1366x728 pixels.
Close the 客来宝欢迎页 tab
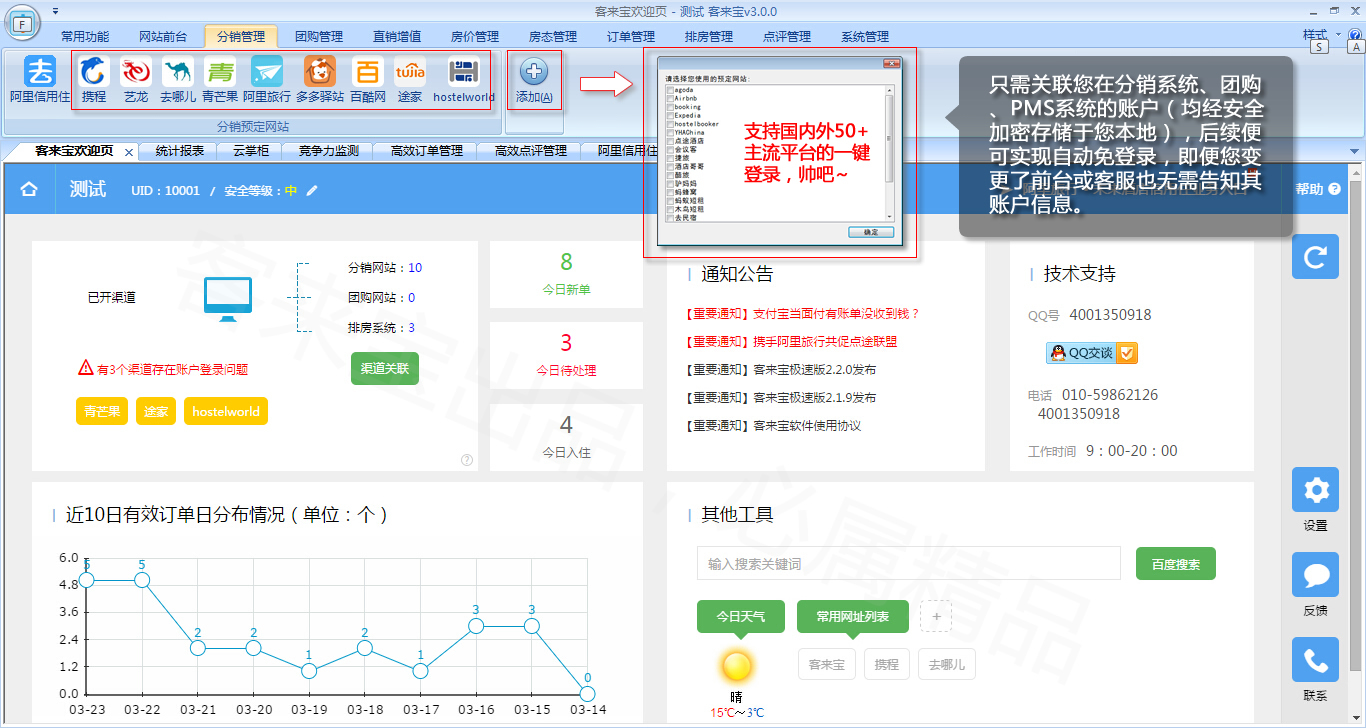(x=129, y=152)
